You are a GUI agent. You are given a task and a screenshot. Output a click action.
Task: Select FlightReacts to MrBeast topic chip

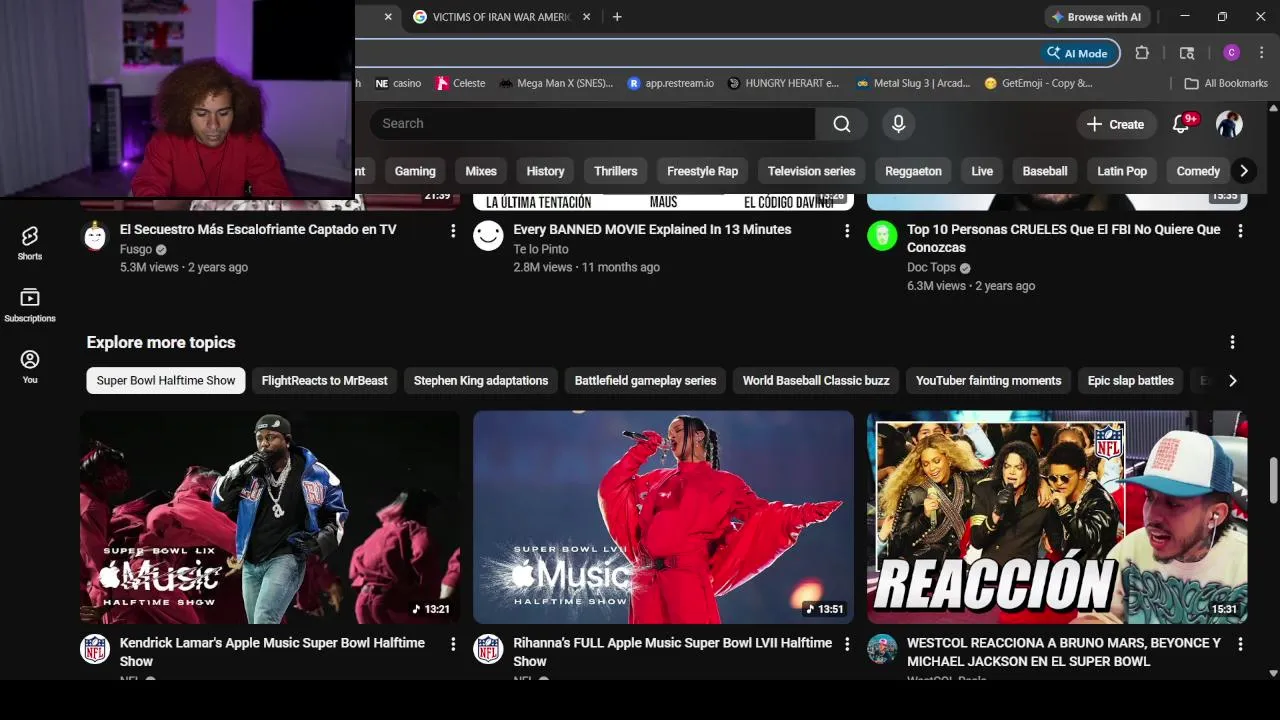[324, 380]
